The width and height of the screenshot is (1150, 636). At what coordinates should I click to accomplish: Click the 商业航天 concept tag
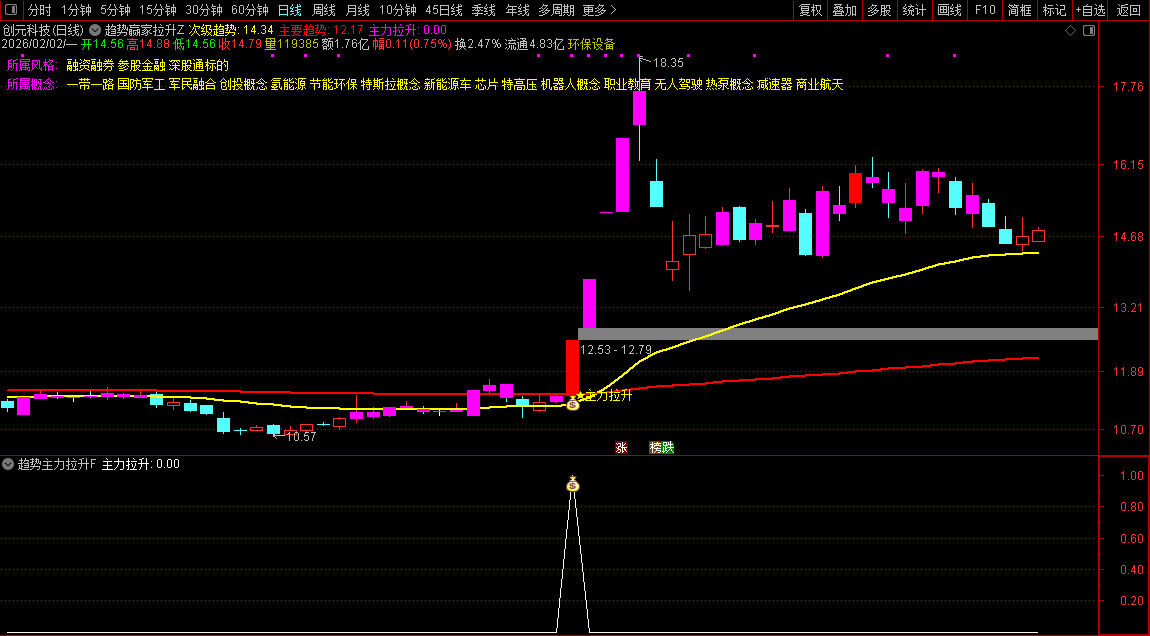tap(819, 85)
